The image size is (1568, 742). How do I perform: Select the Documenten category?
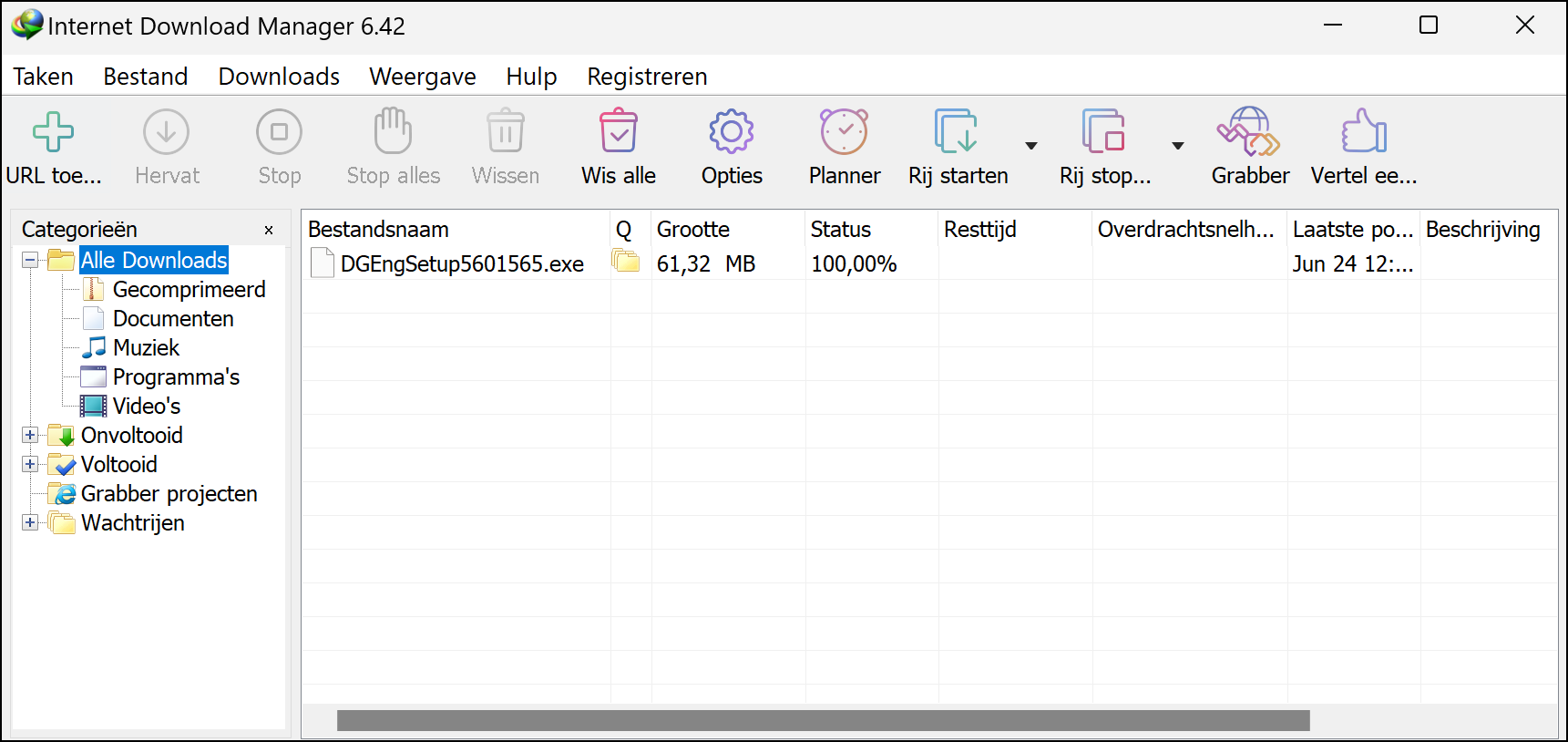click(x=173, y=319)
